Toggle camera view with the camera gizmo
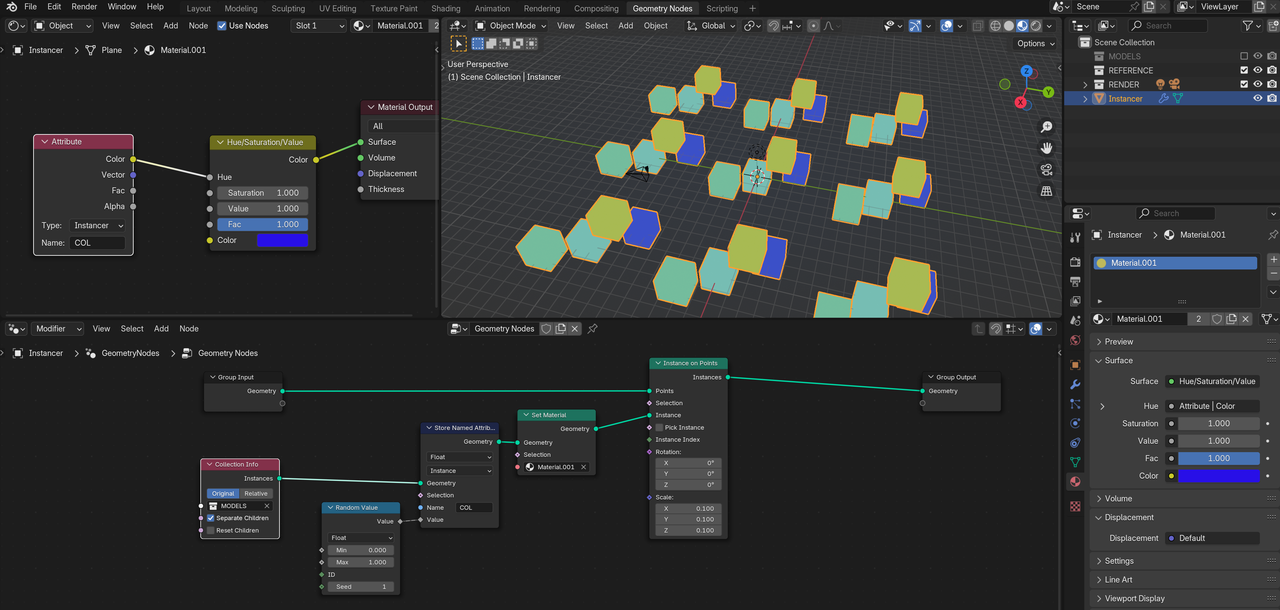The height and width of the screenshot is (610, 1280). point(1047,169)
